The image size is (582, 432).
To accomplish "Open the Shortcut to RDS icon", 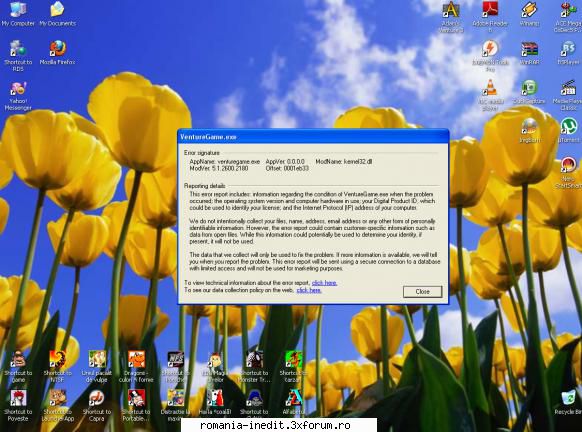I will [x=18, y=56].
